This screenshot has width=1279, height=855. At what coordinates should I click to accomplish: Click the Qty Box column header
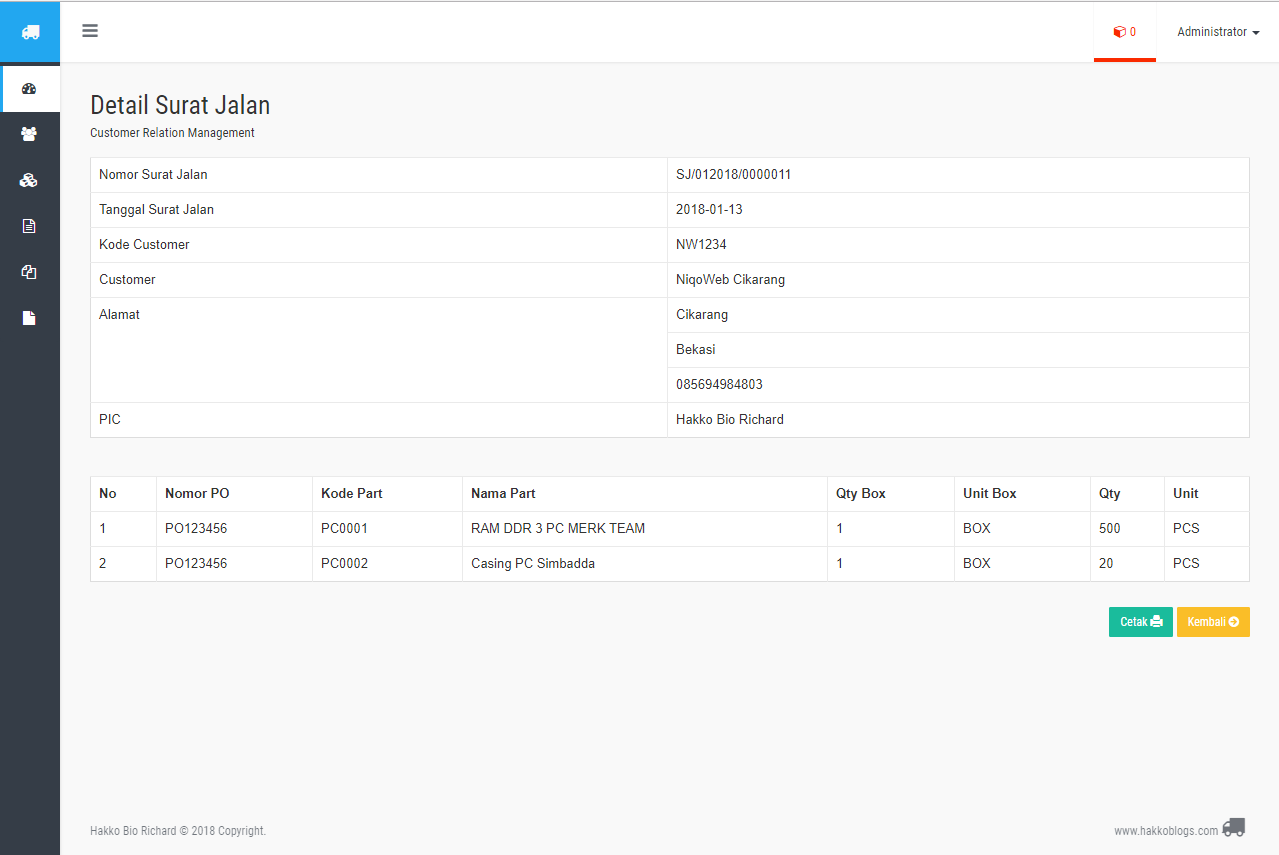coord(861,493)
